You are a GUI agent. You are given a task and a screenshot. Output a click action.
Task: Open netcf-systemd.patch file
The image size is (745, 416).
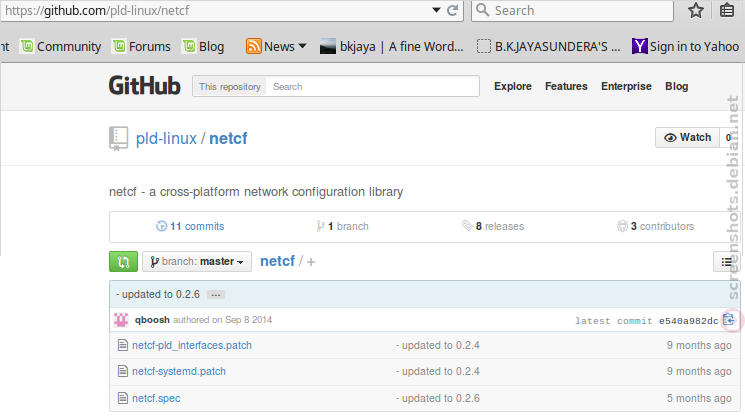[179, 371]
